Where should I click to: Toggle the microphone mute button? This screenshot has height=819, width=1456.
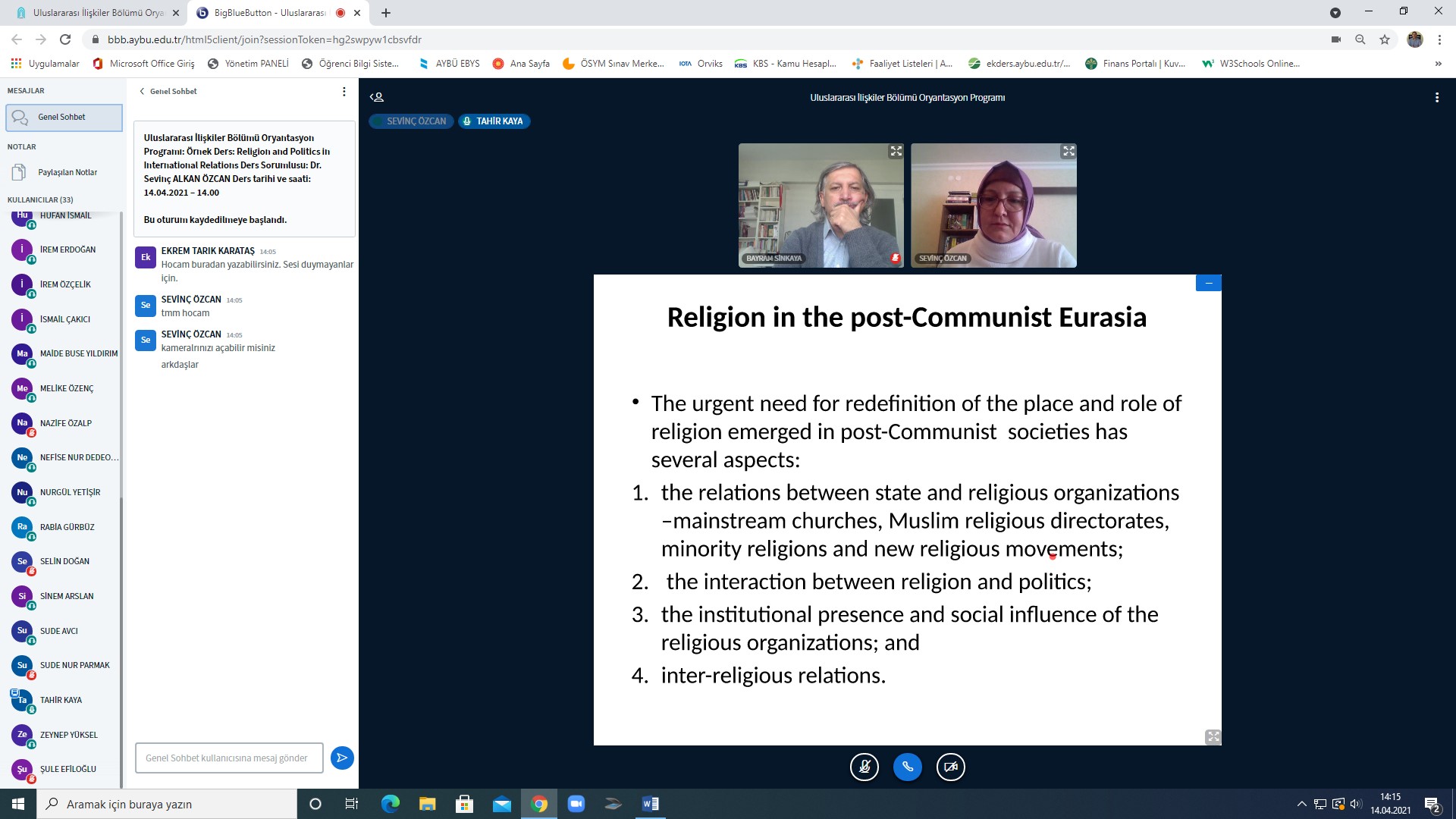tap(864, 767)
